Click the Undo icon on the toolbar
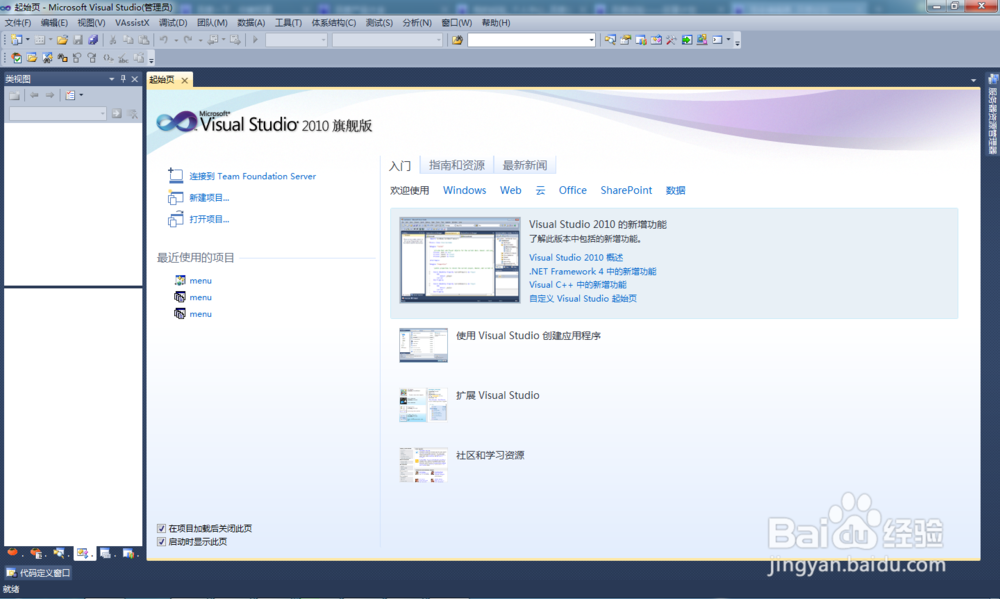The width and height of the screenshot is (1000, 599). (x=162, y=40)
